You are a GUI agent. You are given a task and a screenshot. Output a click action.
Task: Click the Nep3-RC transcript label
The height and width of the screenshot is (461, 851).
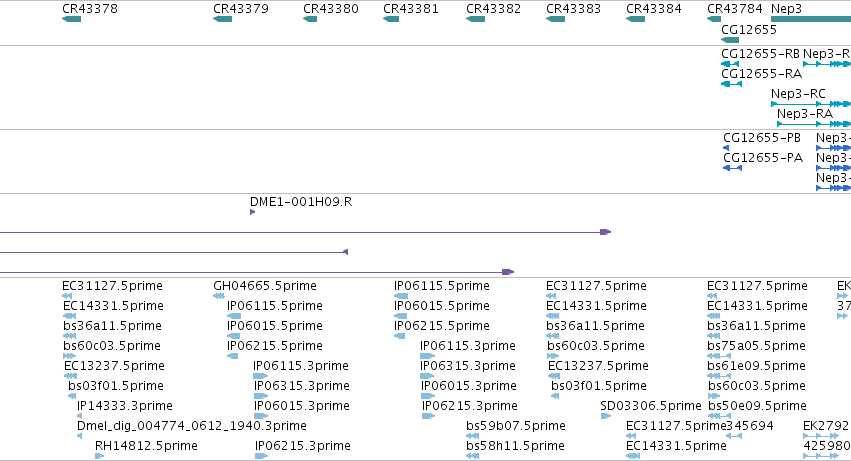[798, 94]
